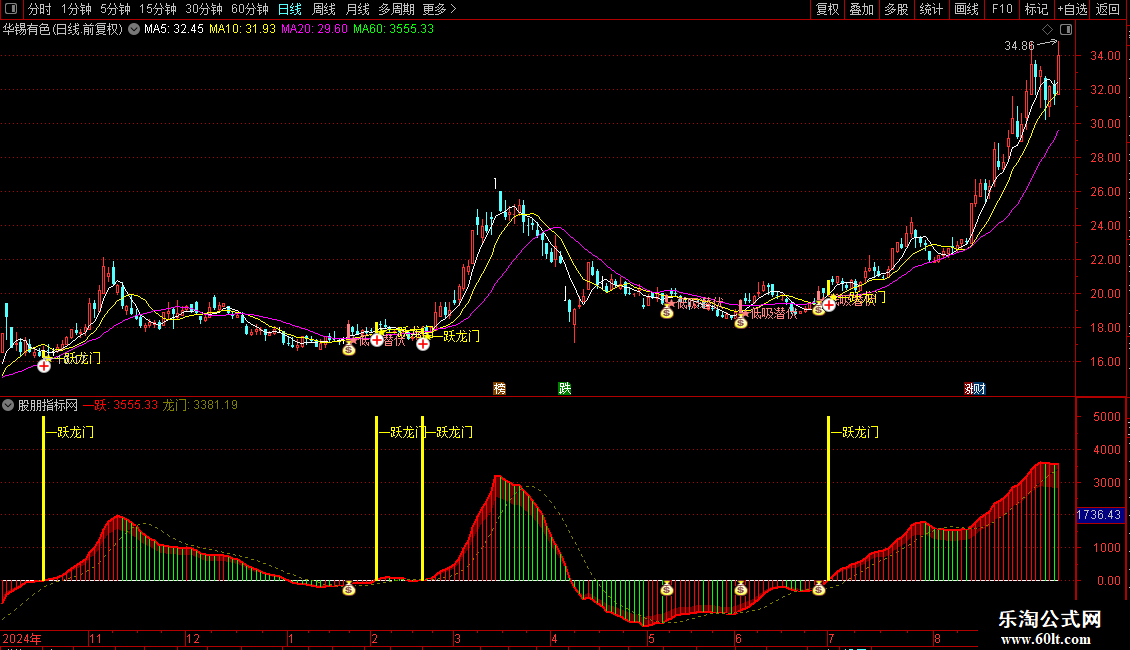Click the money bag icon near June in main chart
Screen dimensions: 1130x650
point(741,322)
